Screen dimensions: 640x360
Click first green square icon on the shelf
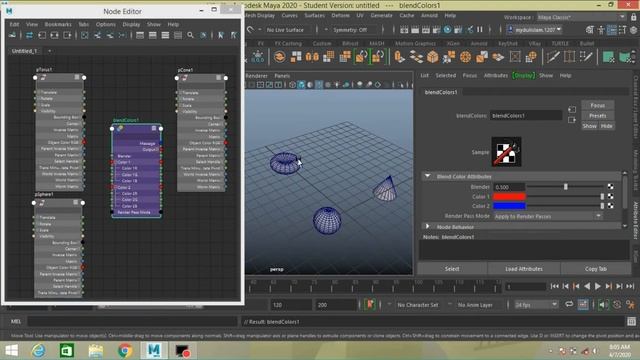click(x=608, y=57)
